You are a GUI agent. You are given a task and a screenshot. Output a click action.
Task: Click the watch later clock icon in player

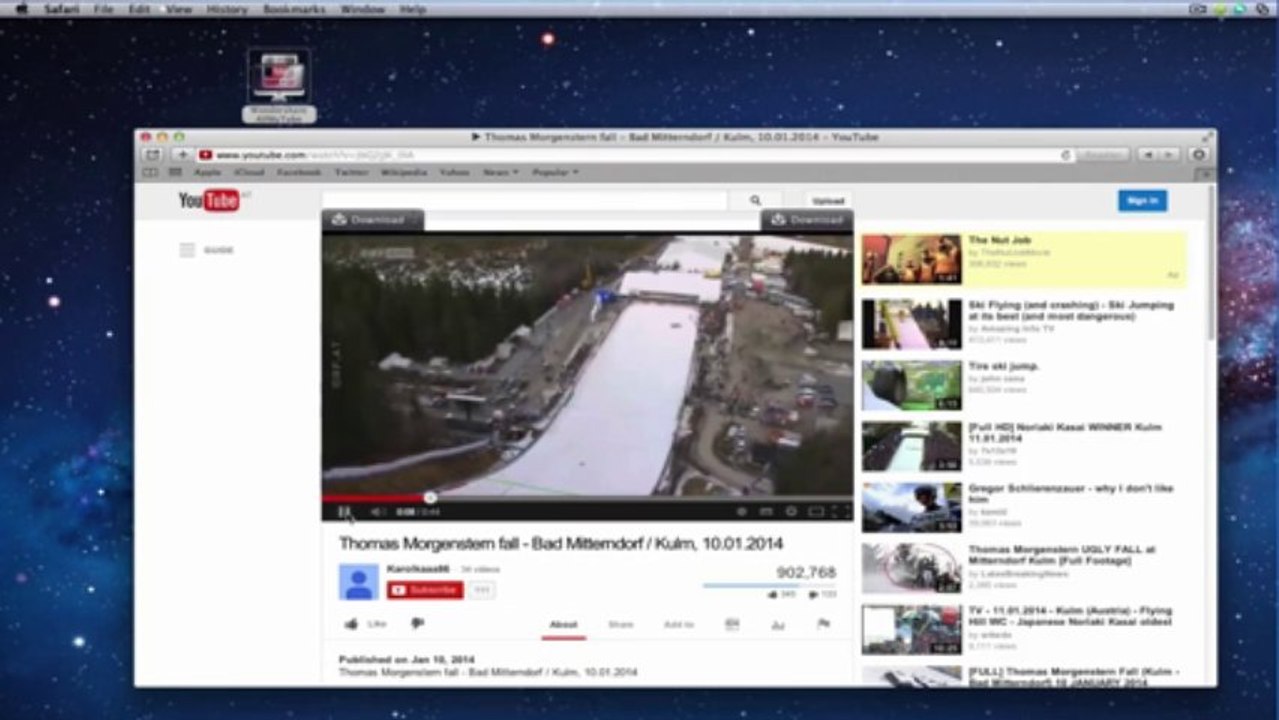tap(741, 512)
